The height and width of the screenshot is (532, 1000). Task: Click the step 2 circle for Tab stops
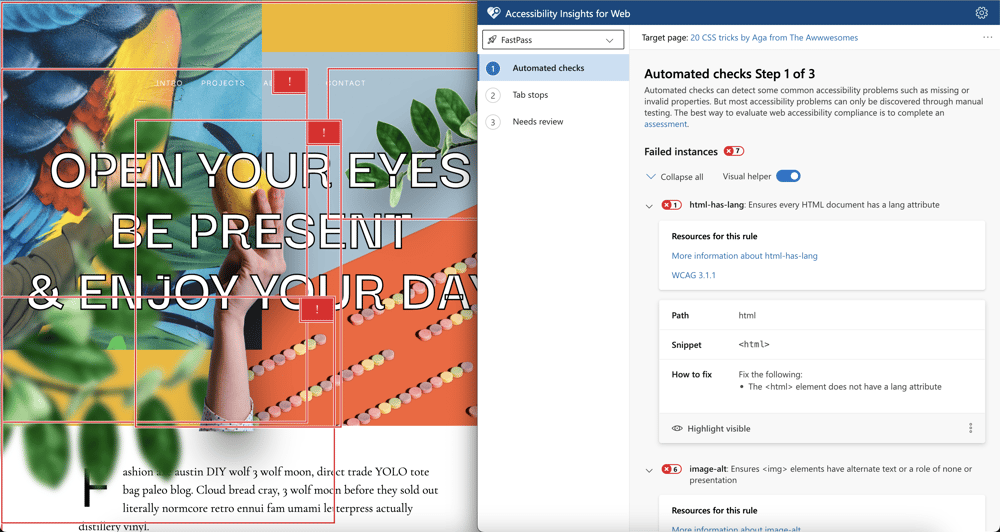[x=493, y=95]
